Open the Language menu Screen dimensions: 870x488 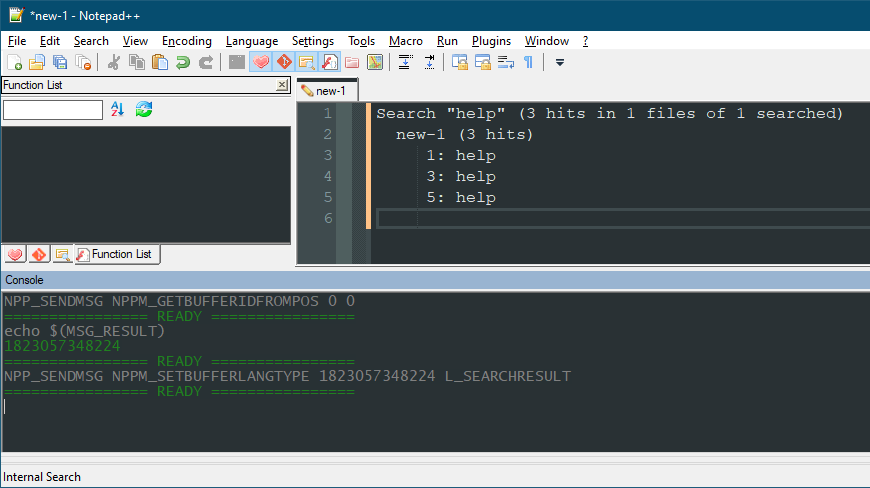(251, 41)
